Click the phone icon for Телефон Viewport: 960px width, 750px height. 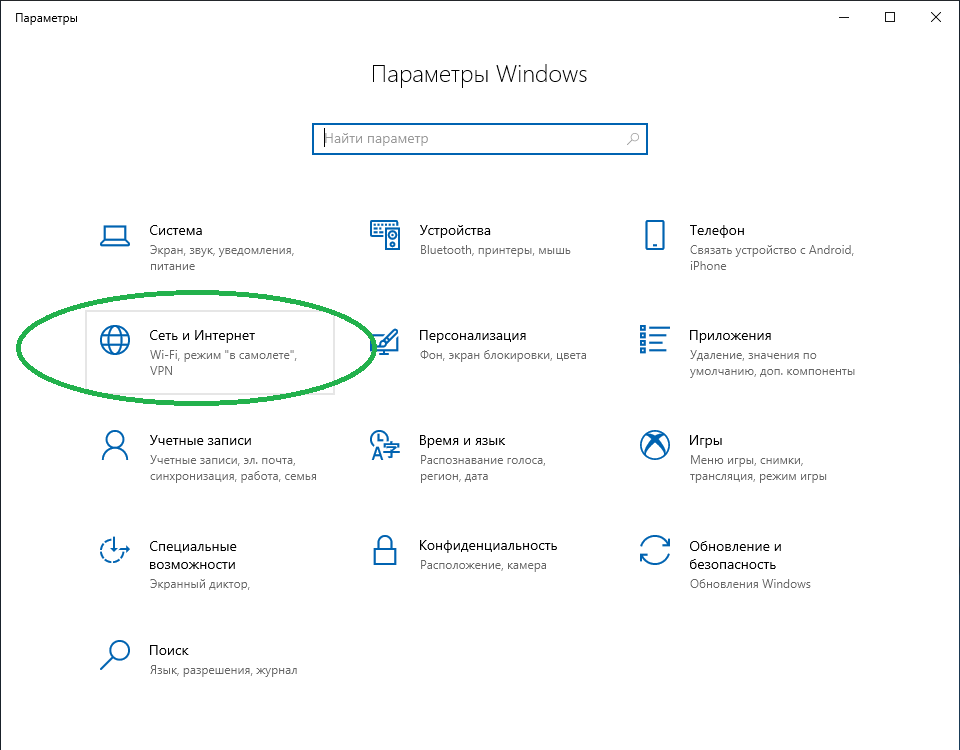pyautogui.click(x=654, y=235)
